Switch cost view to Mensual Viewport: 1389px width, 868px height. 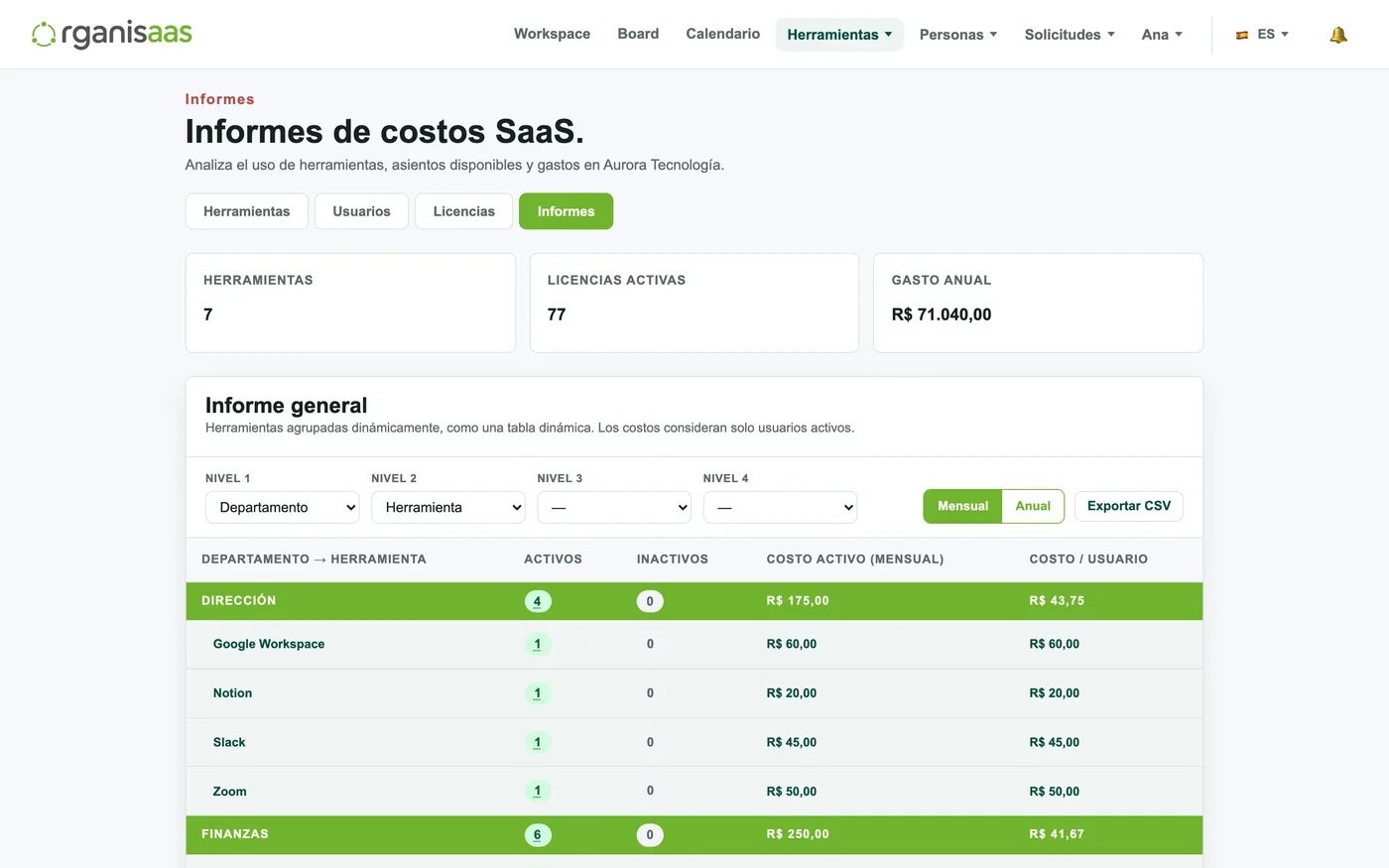pos(962,506)
